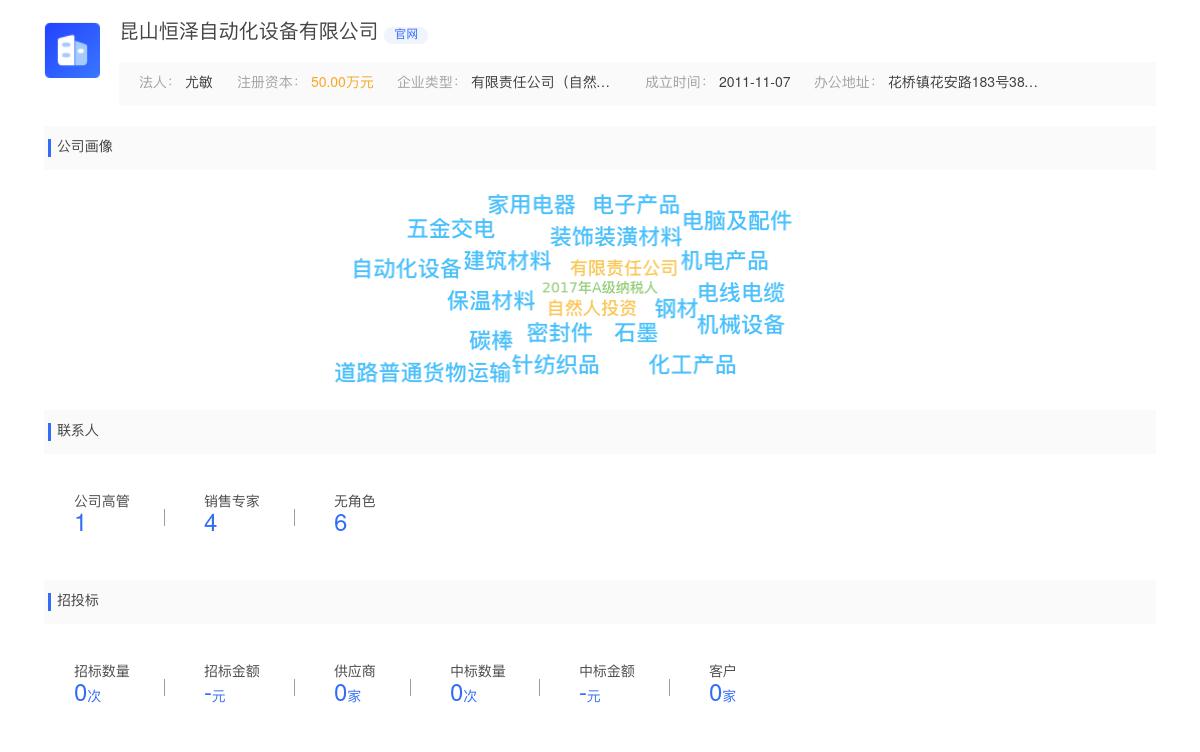The height and width of the screenshot is (752, 1200).
Task: Click word cloud tag 电脑及配件
Action: click(x=737, y=221)
